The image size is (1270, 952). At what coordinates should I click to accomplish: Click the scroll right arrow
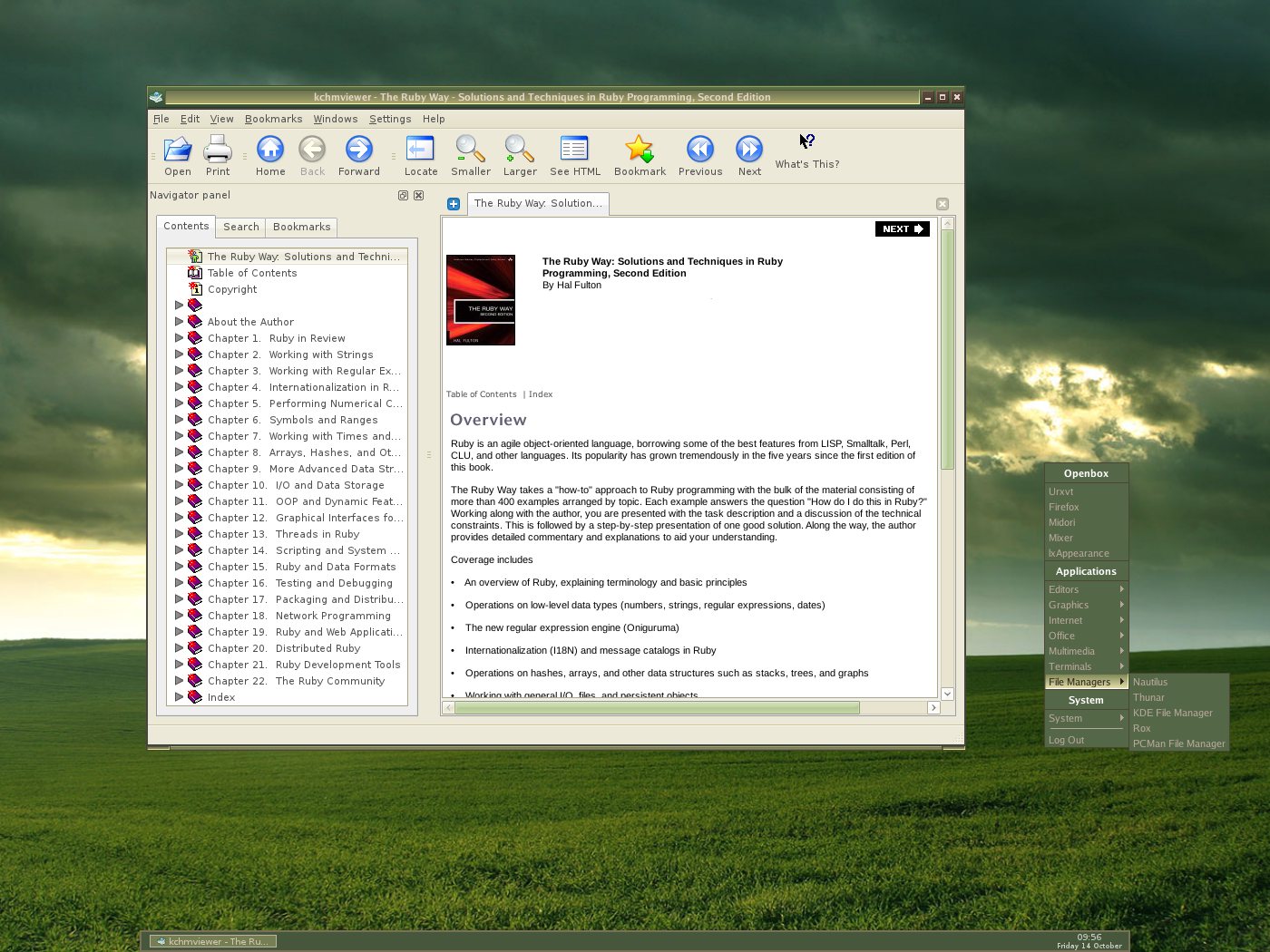point(933,707)
